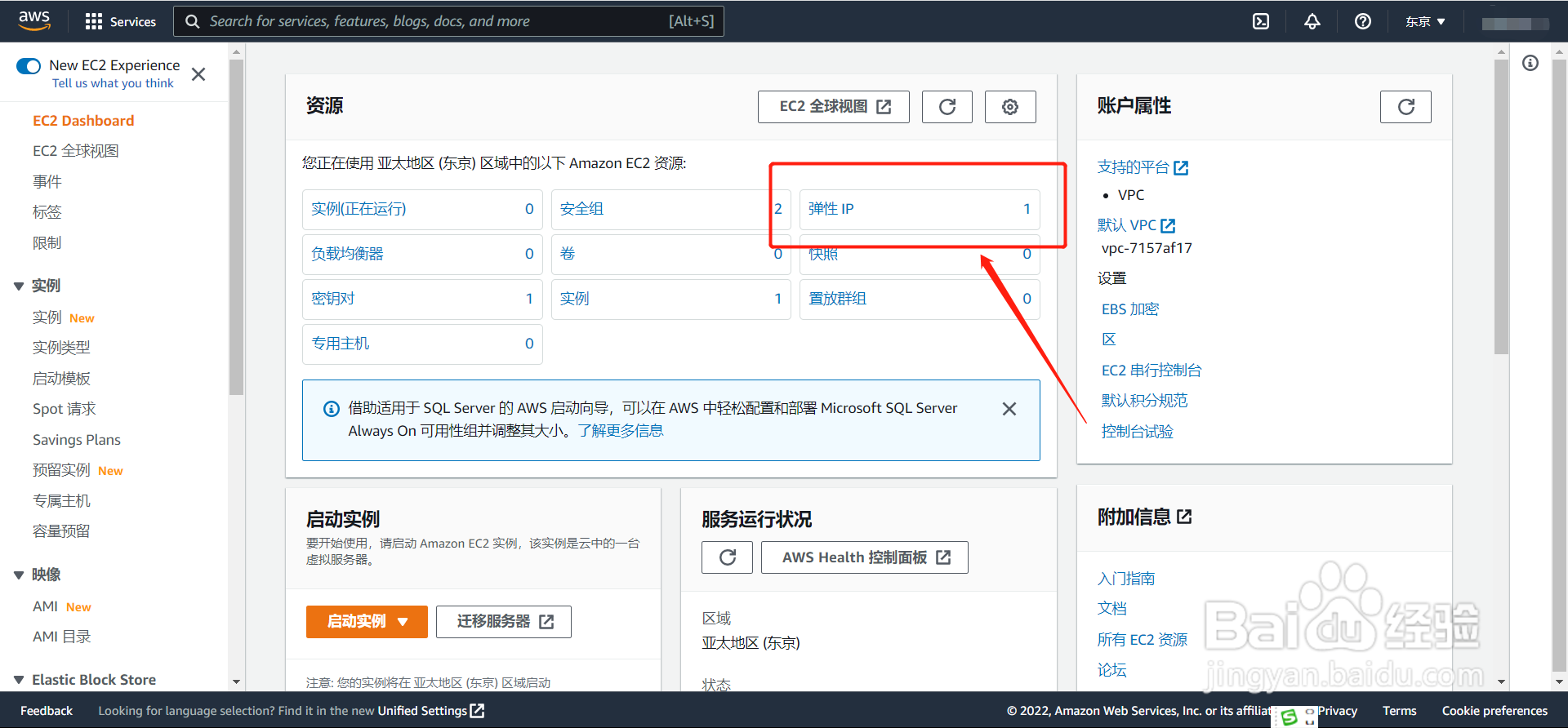Select EC2 Dashboard in sidebar
This screenshot has height=728, width=1568.
point(83,121)
